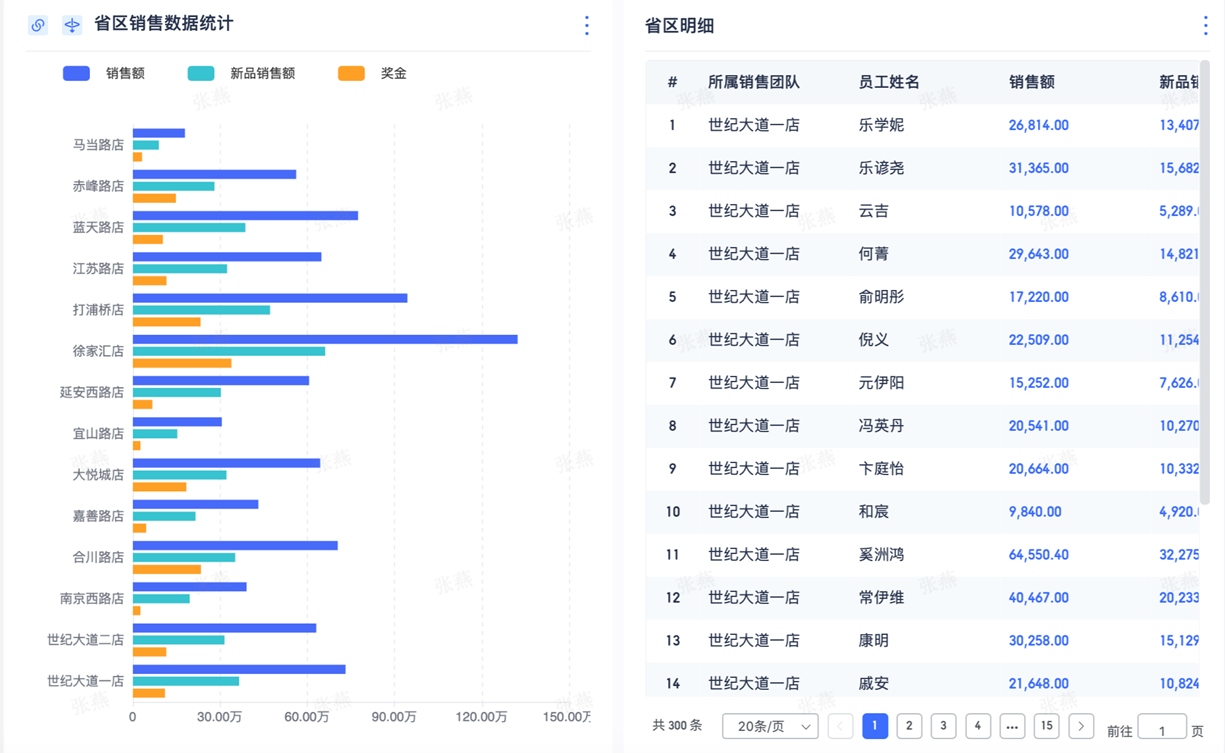Click the page number input next to 前往
The height and width of the screenshot is (753, 1225).
tap(1162, 730)
